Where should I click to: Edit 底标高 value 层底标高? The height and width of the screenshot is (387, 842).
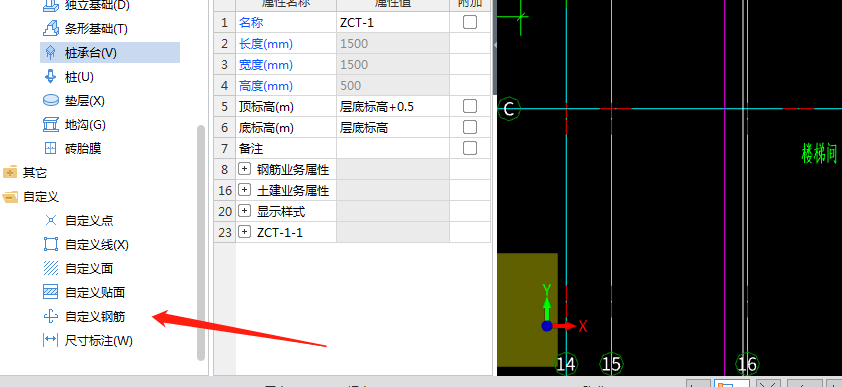(x=393, y=127)
